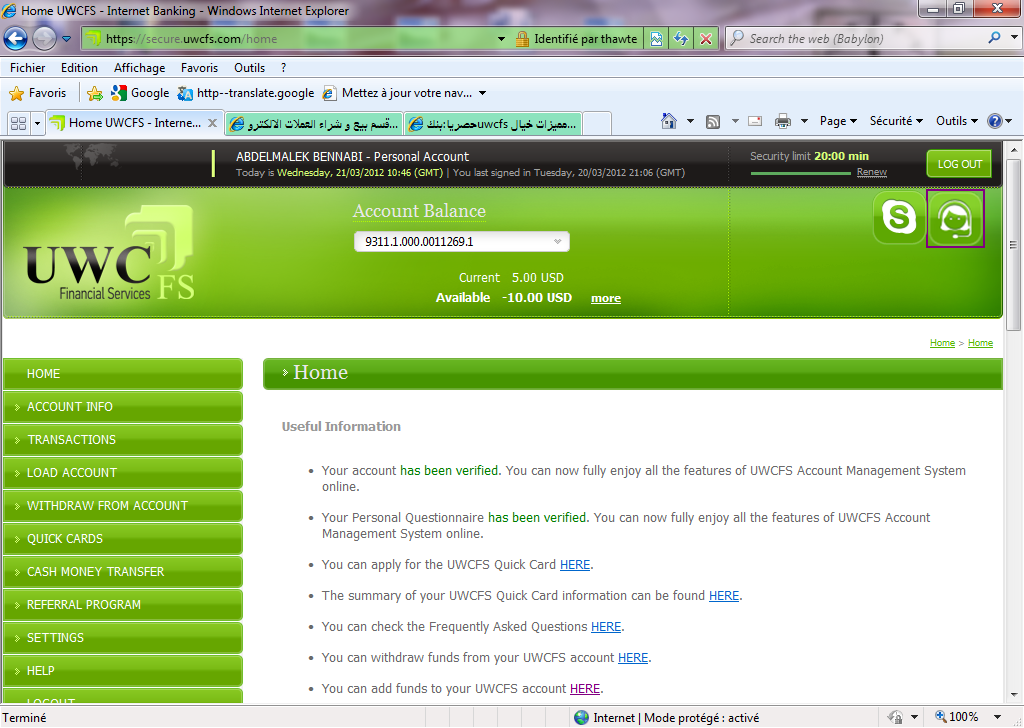
Task: Open the Favoris menu in menu bar
Action: [199, 68]
